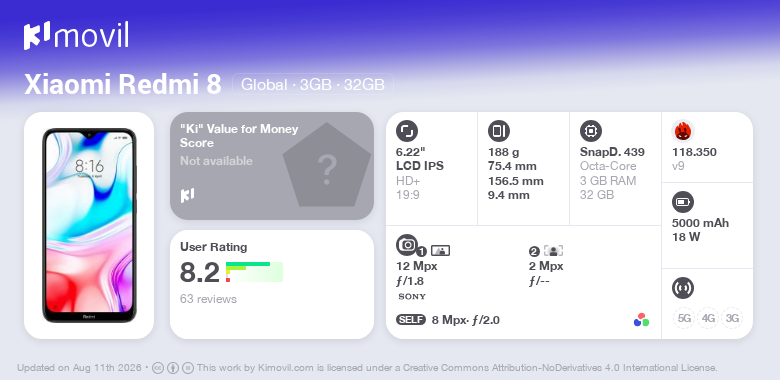Select the 4G network badge
This screenshot has width=780, height=380.
(708, 318)
